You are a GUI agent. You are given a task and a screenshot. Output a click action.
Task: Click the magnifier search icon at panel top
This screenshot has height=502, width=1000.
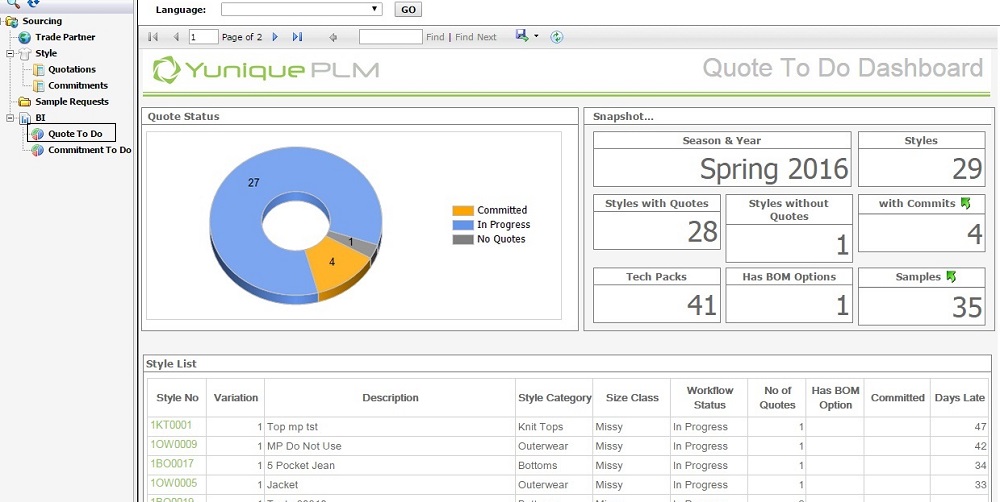pos(13,3)
